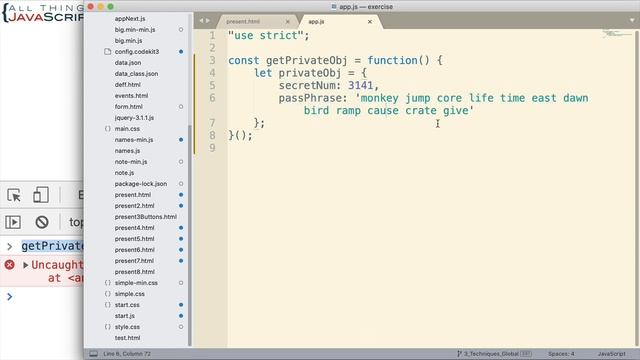The height and width of the screenshot is (360, 640).
Task: Open note.js in the sidebar
Action: click(x=124, y=173)
